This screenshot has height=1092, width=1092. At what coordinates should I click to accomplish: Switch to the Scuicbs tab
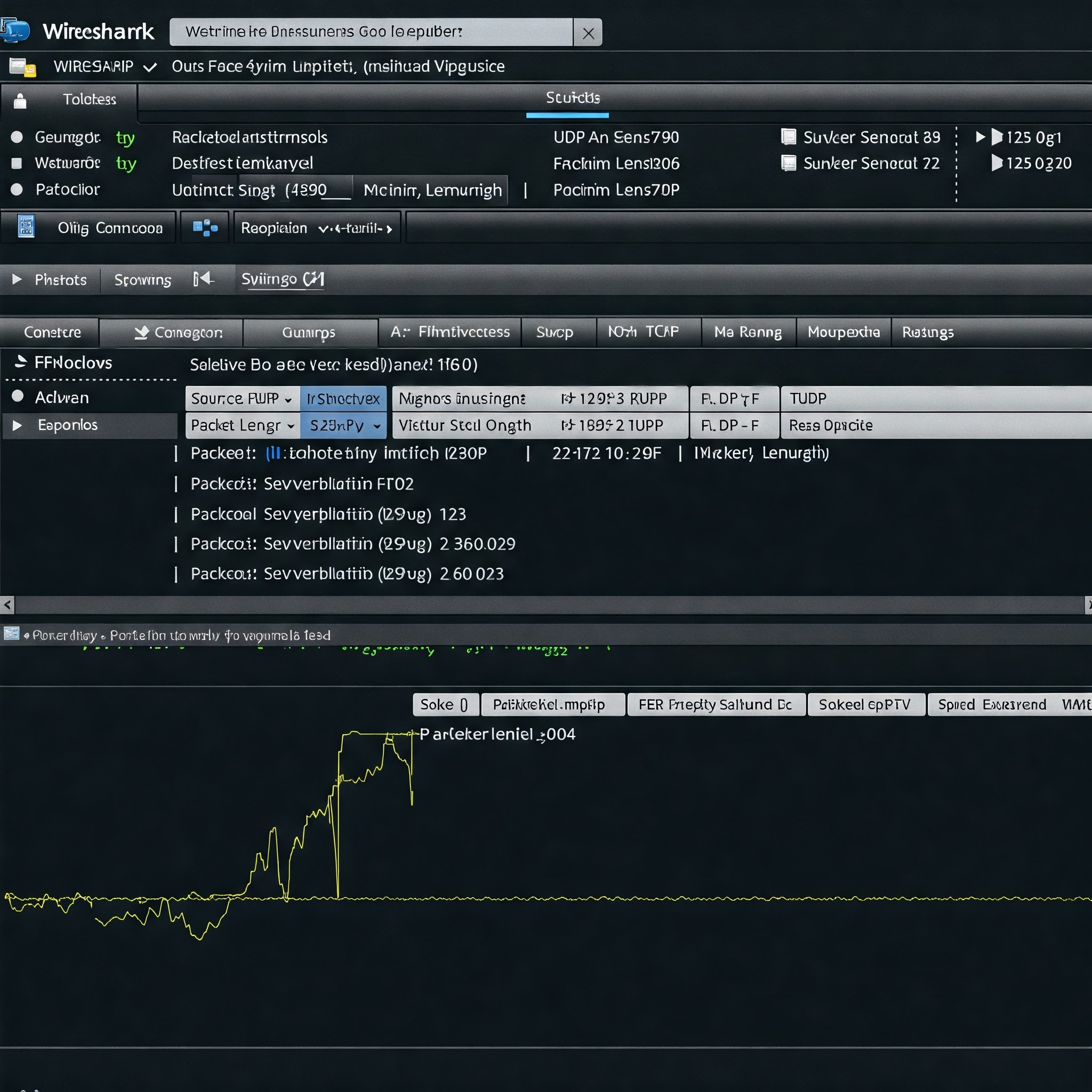(x=573, y=98)
